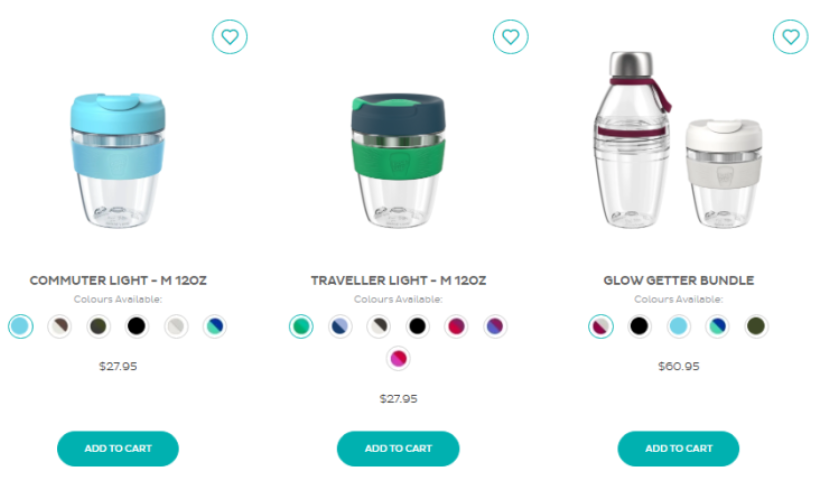Screen dimensions: 818x483
Task: Pick the hot pink swatch on Traveller Light's second row
Action: click(x=398, y=359)
